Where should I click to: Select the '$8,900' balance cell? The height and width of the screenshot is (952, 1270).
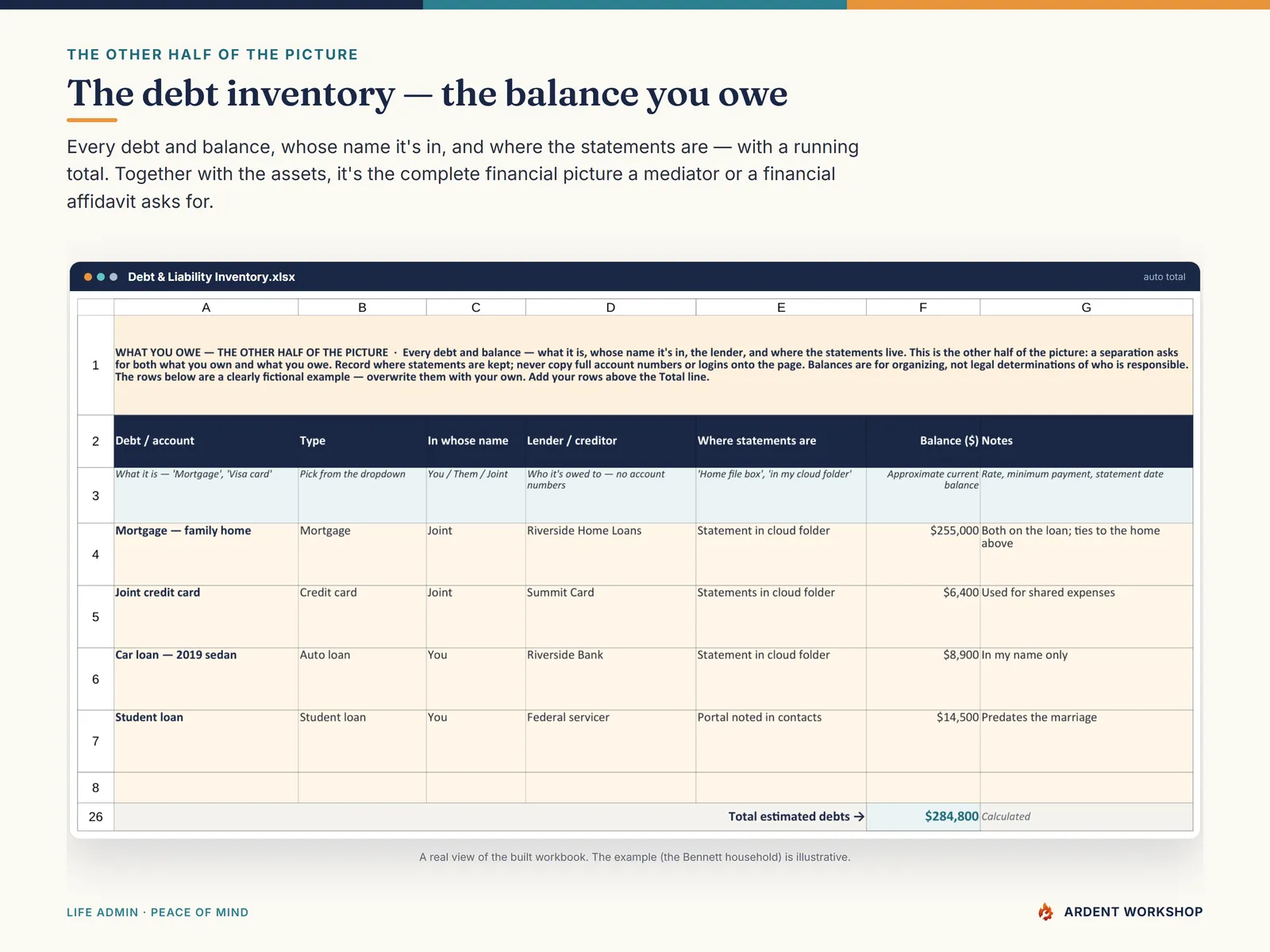click(x=923, y=679)
